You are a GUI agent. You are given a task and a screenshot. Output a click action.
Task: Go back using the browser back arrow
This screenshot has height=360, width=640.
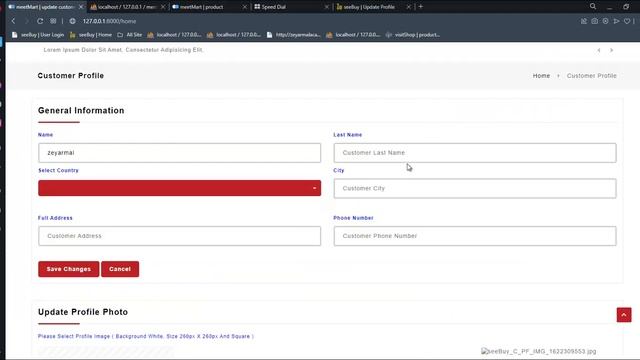[13, 21]
